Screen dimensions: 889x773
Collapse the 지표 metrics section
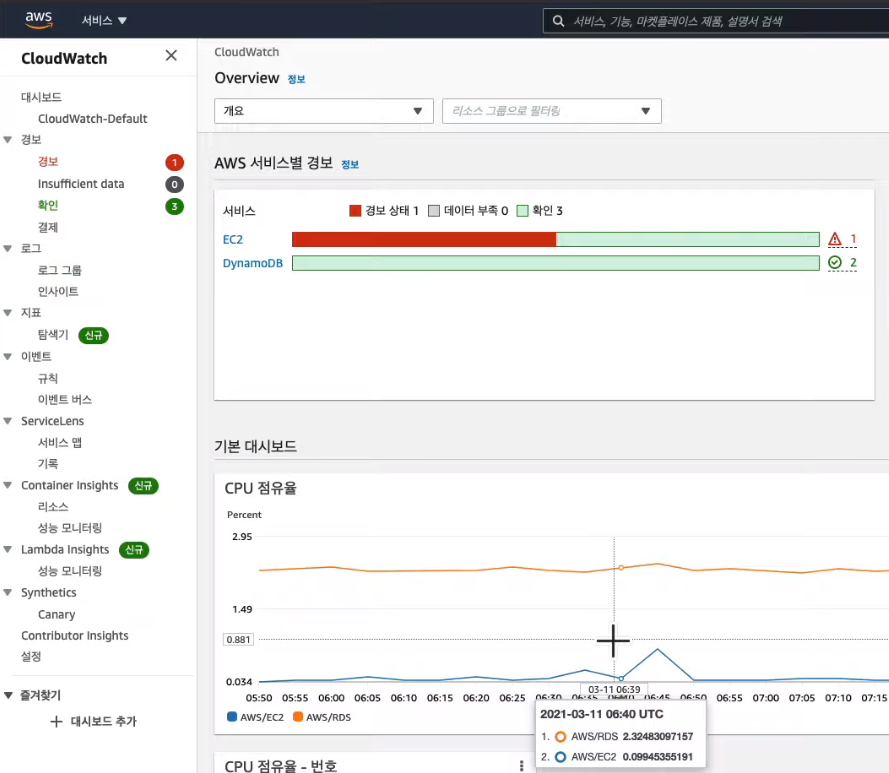point(7,312)
